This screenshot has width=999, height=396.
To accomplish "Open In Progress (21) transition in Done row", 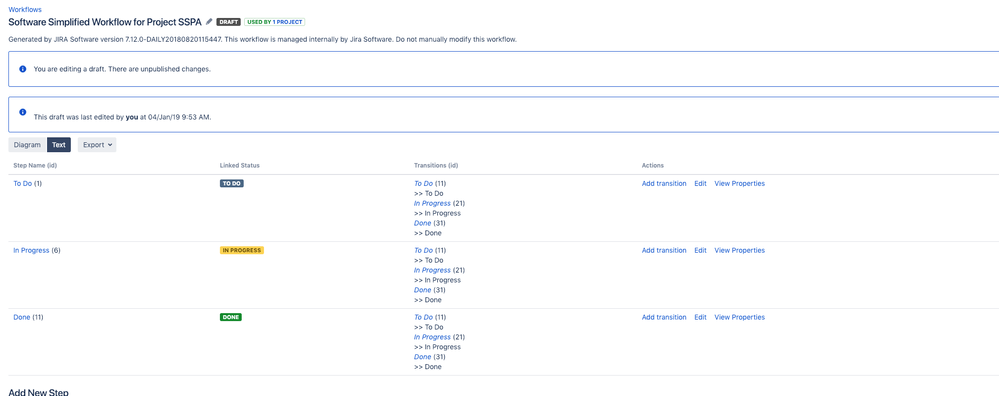I will [x=432, y=337].
